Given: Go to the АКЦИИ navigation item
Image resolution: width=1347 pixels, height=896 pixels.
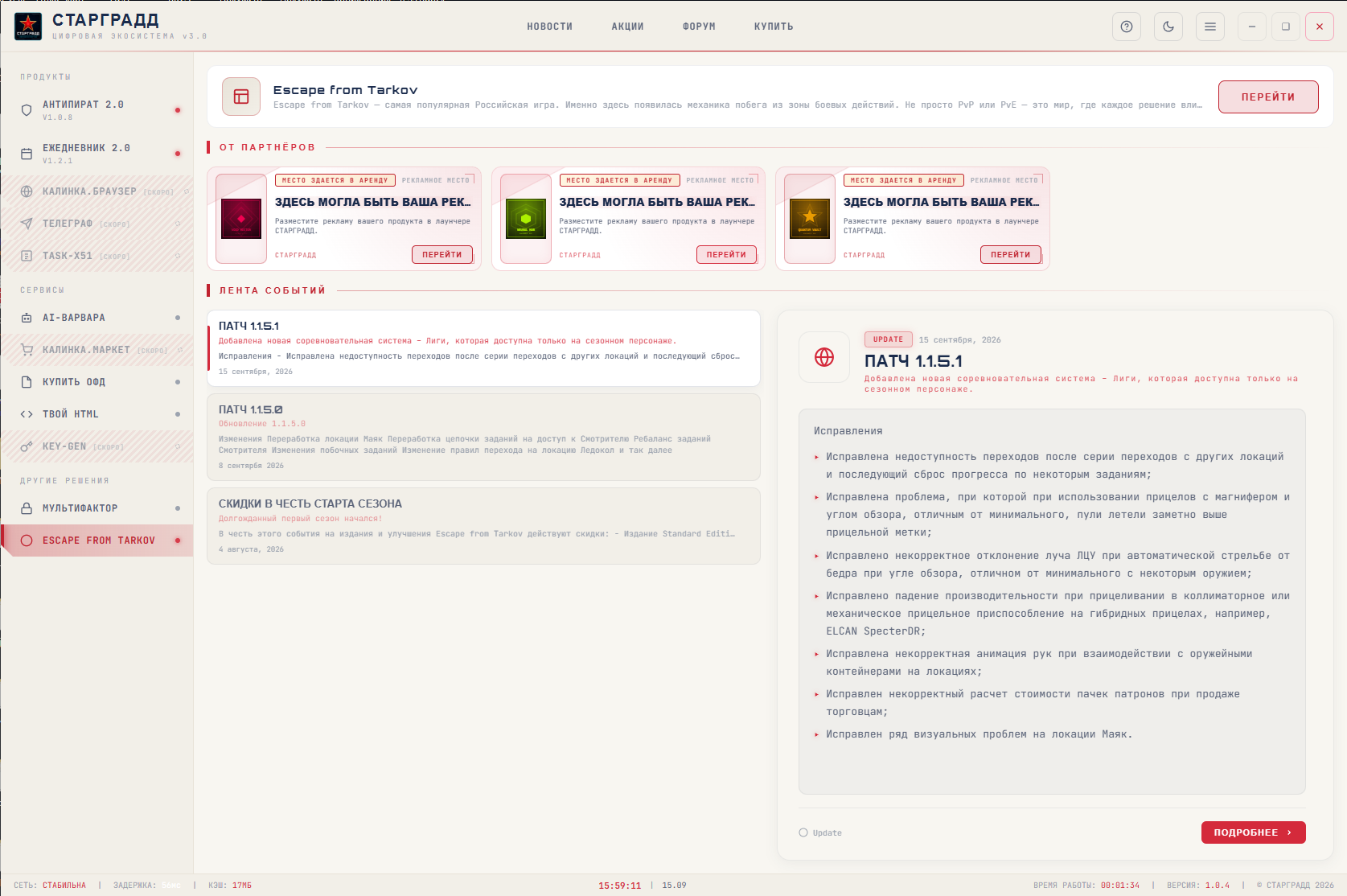Looking at the screenshot, I should [628, 27].
